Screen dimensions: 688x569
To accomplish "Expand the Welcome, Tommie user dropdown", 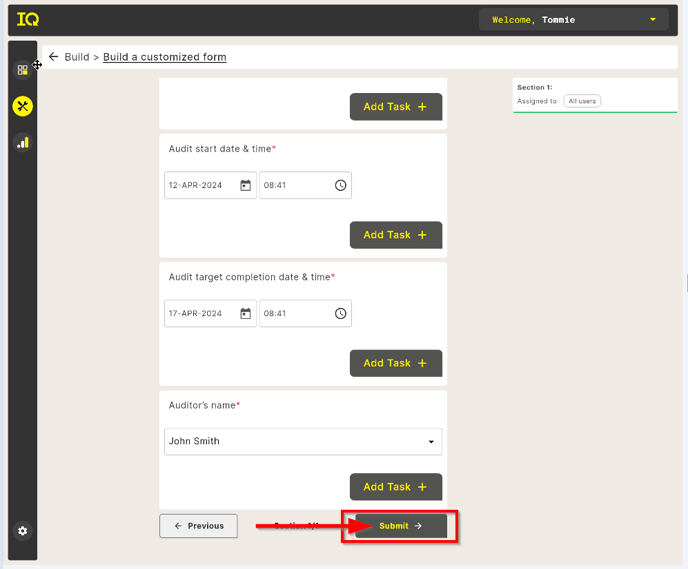I will tap(653, 19).
